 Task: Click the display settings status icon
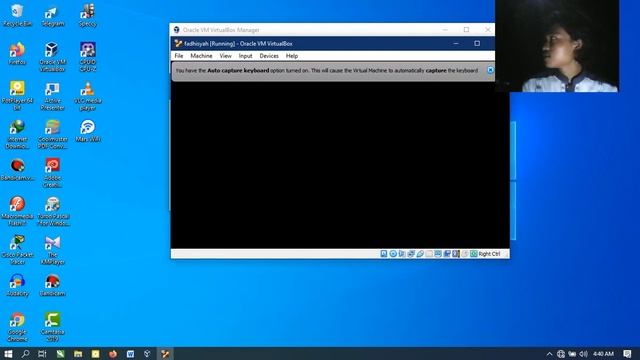pyautogui.click(x=438, y=254)
